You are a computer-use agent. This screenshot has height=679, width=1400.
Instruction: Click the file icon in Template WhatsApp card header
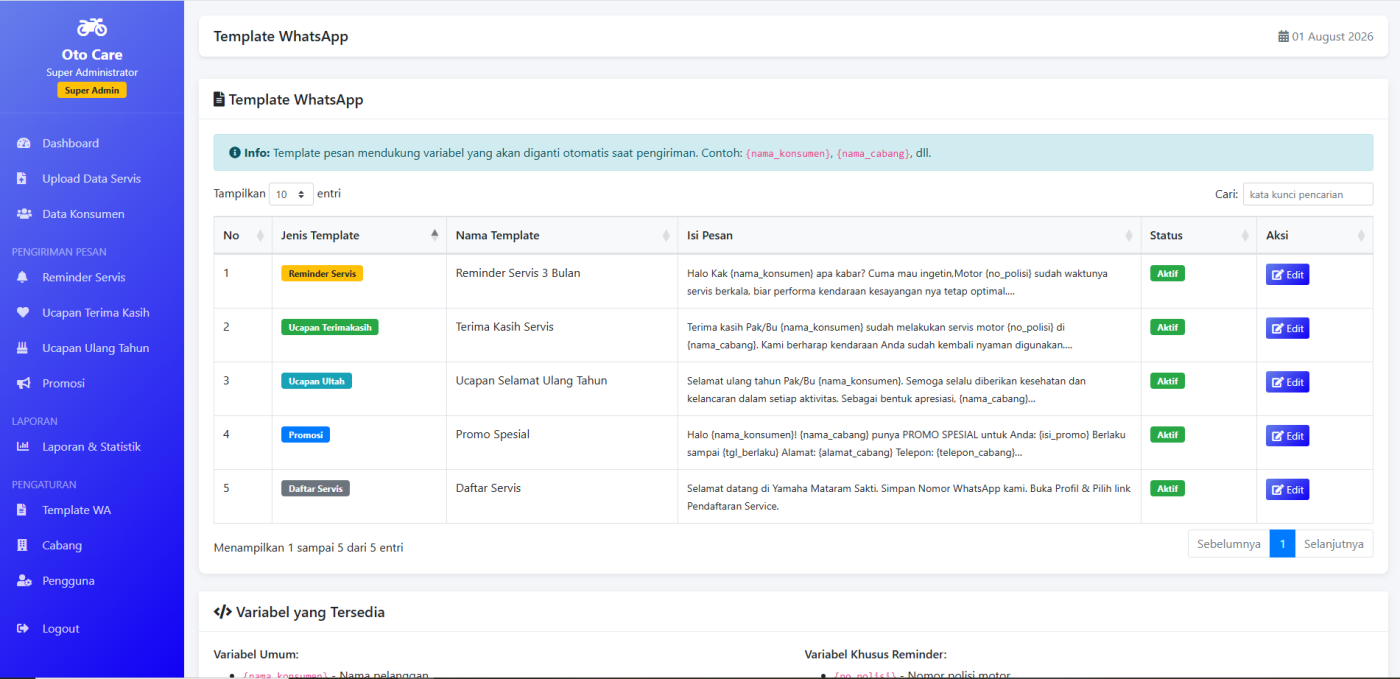pos(219,100)
